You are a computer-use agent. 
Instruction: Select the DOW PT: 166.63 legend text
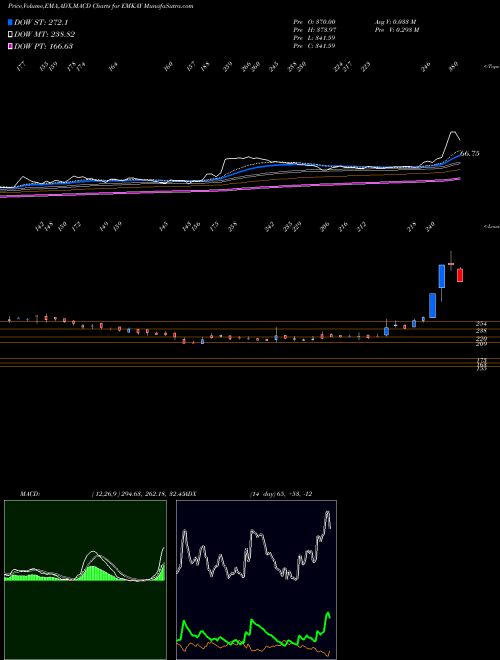44,46
